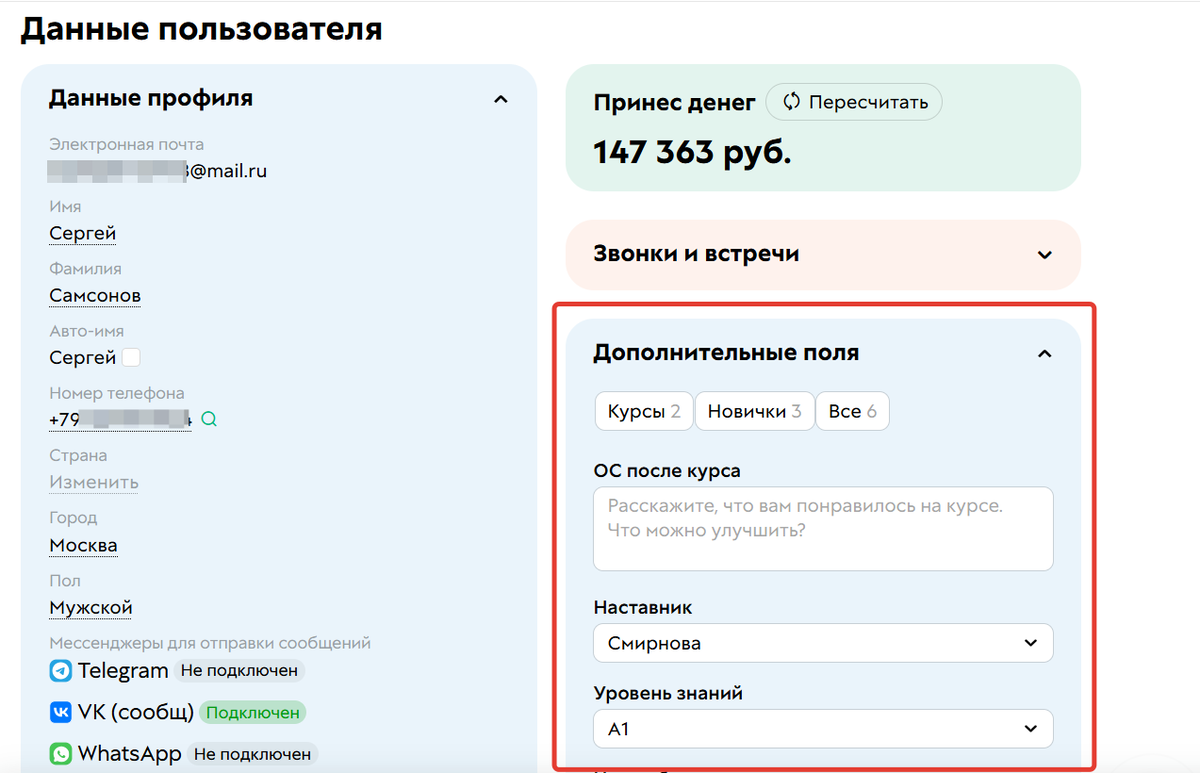This screenshot has width=1200, height=773.
Task: Expand the Звонки и встречи section
Action: pyautogui.click(x=1043, y=255)
